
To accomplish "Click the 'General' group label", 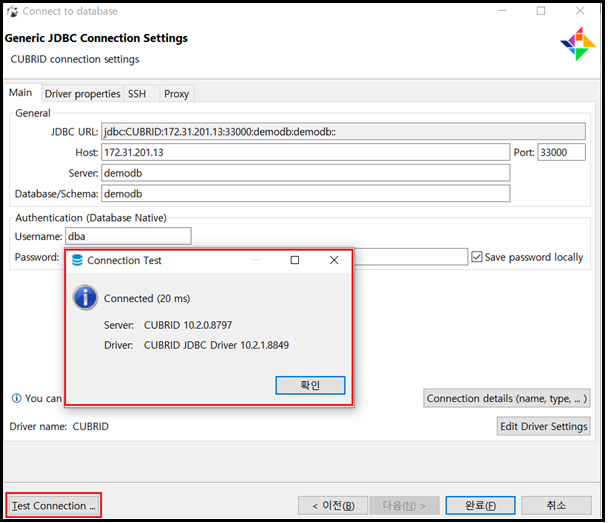I will coord(33,113).
